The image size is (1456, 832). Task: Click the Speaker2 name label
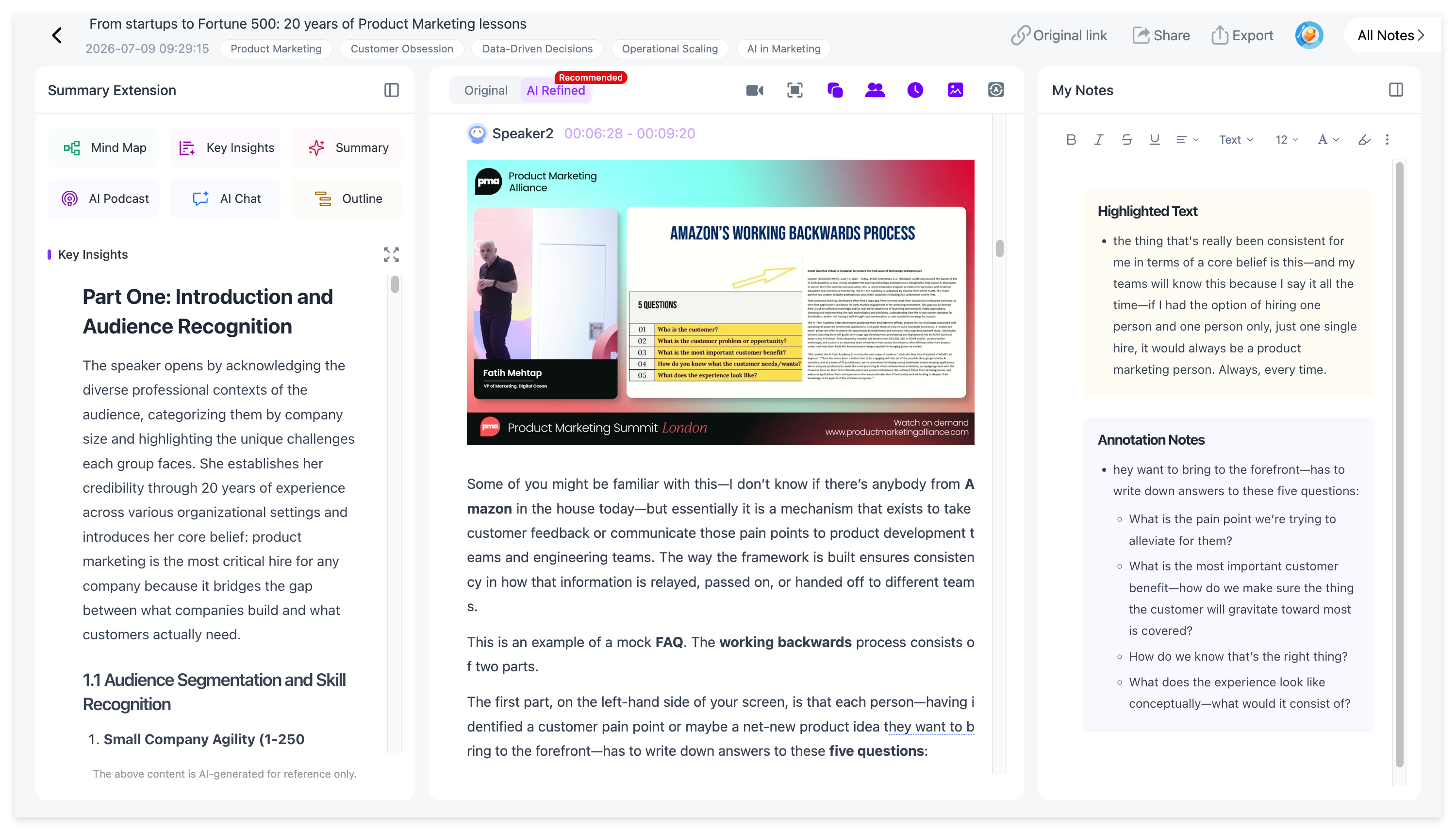(523, 133)
